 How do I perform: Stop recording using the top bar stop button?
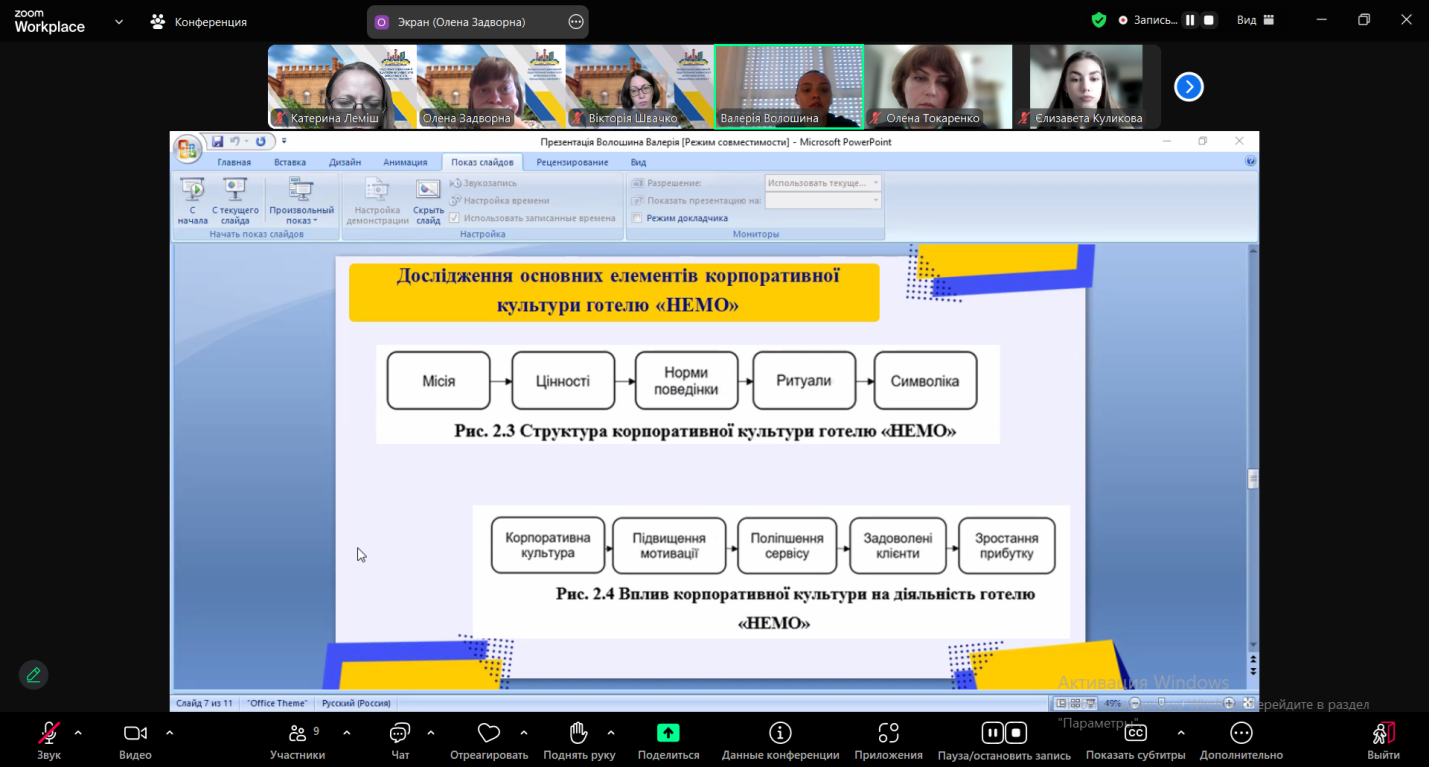click(1209, 20)
